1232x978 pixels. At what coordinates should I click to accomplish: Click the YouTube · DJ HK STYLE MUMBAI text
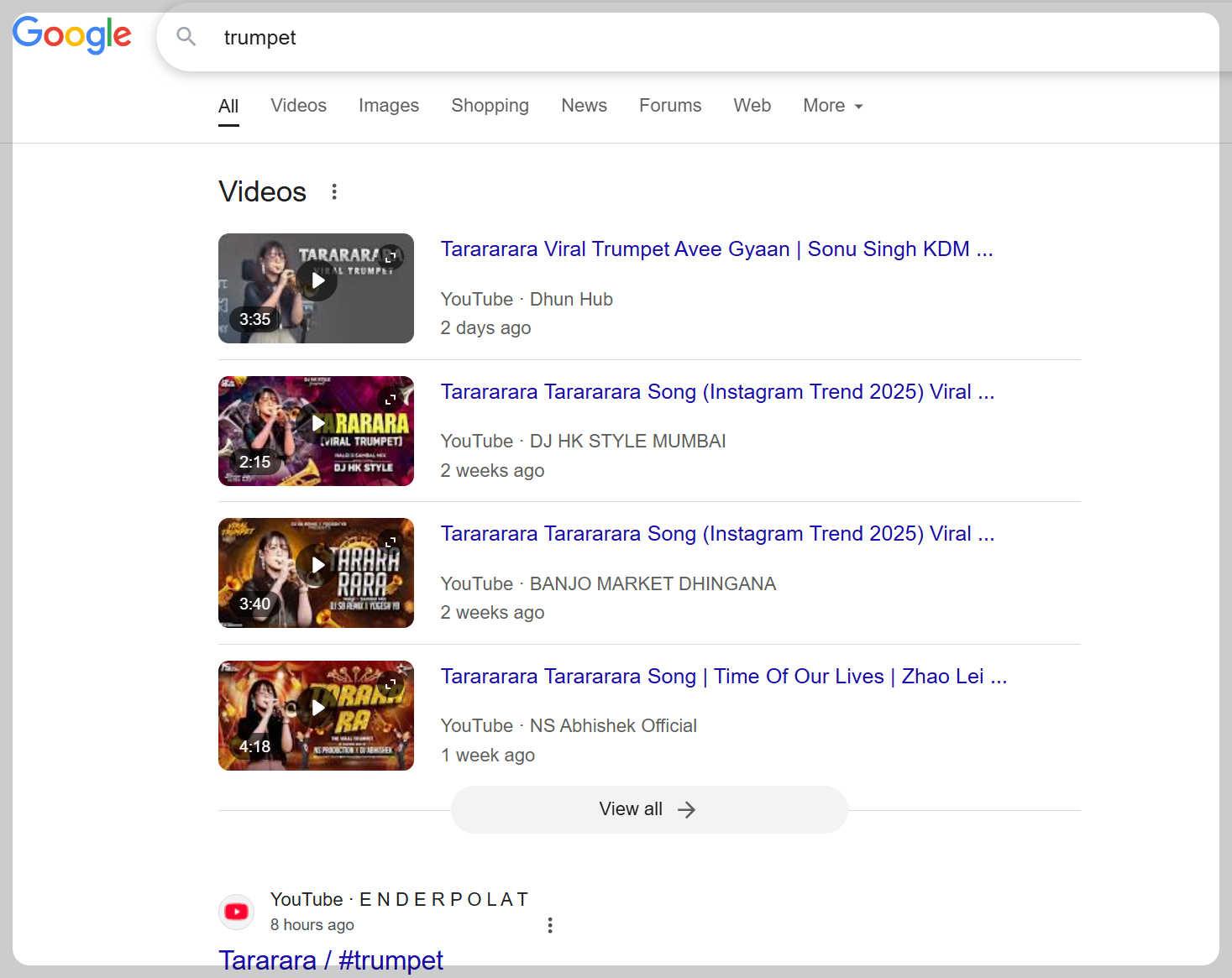click(583, 442)
